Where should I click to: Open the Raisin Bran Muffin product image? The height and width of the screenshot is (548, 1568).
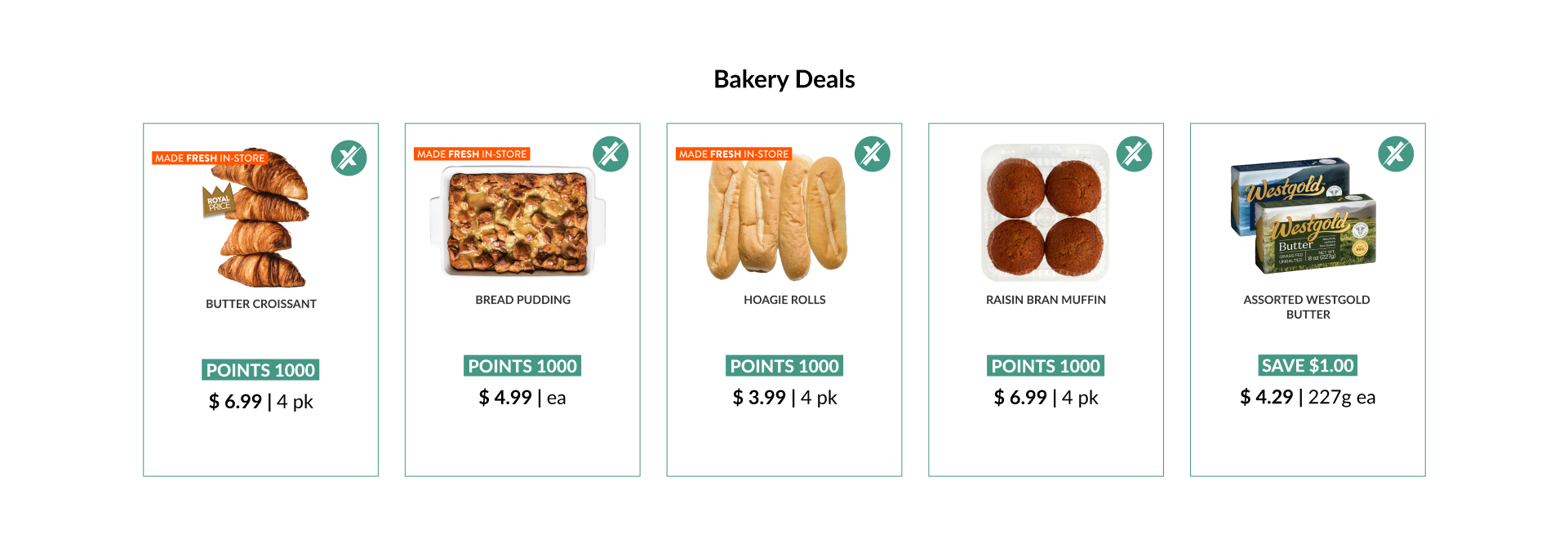[1046, 213]
